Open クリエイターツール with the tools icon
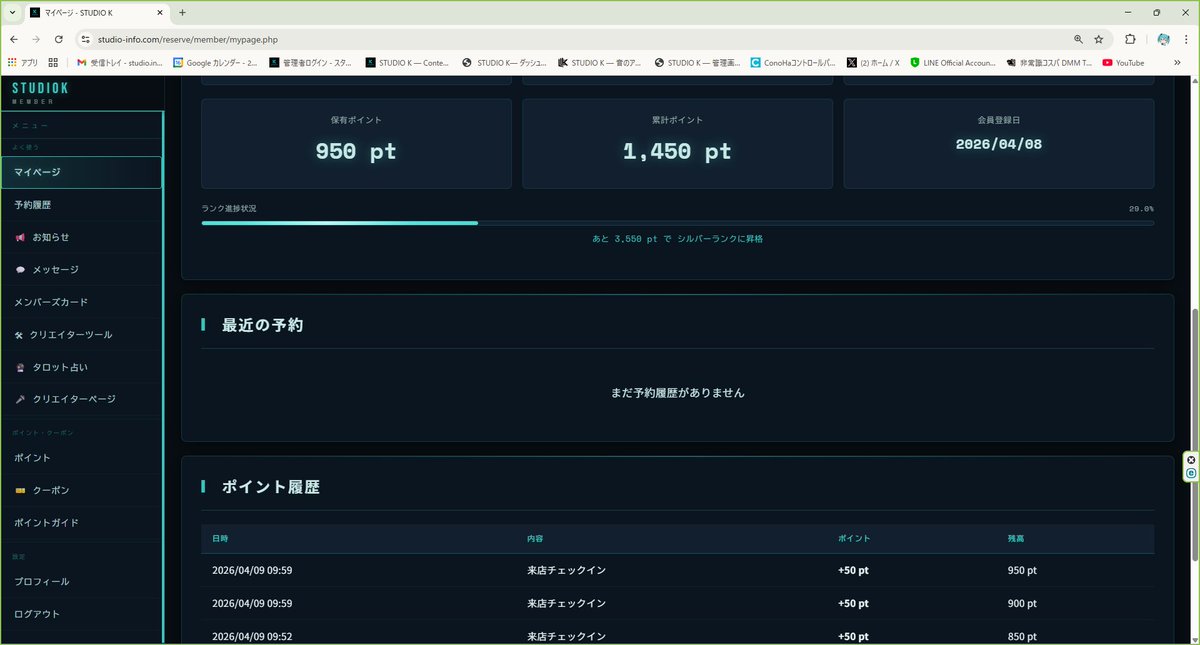The image size is (1200, 645). coord(81,335)
